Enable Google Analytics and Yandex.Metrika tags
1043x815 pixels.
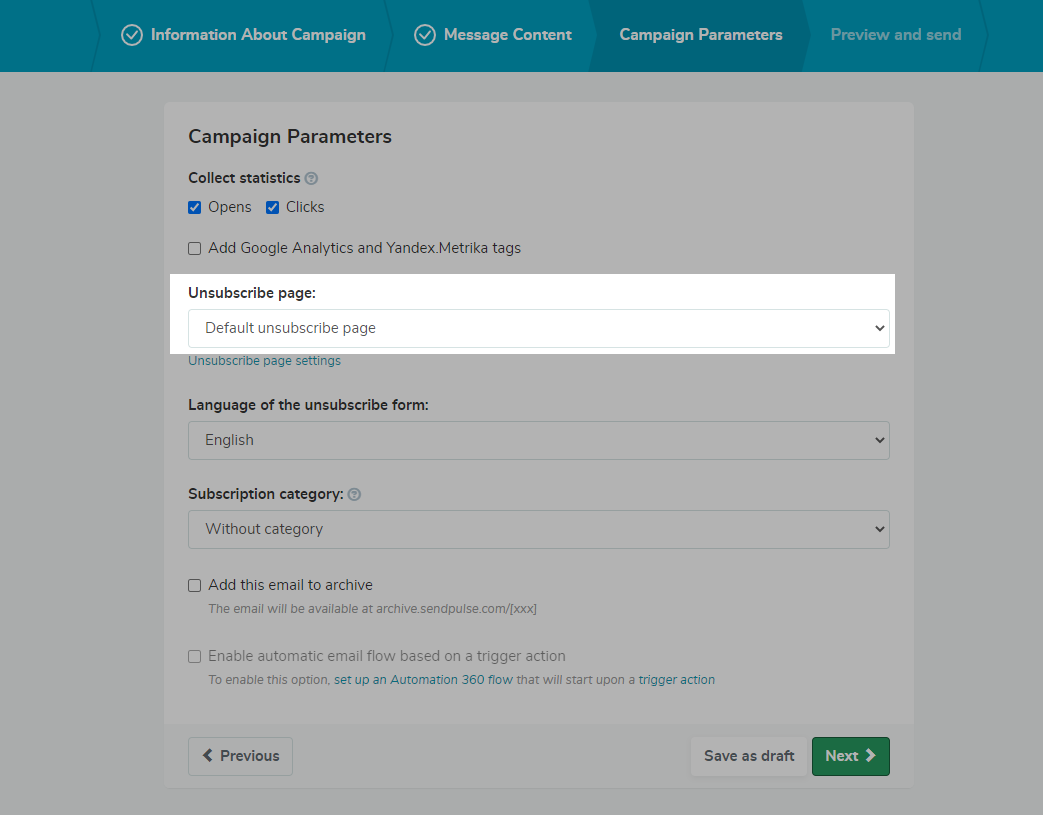click(x=195, y=249)
